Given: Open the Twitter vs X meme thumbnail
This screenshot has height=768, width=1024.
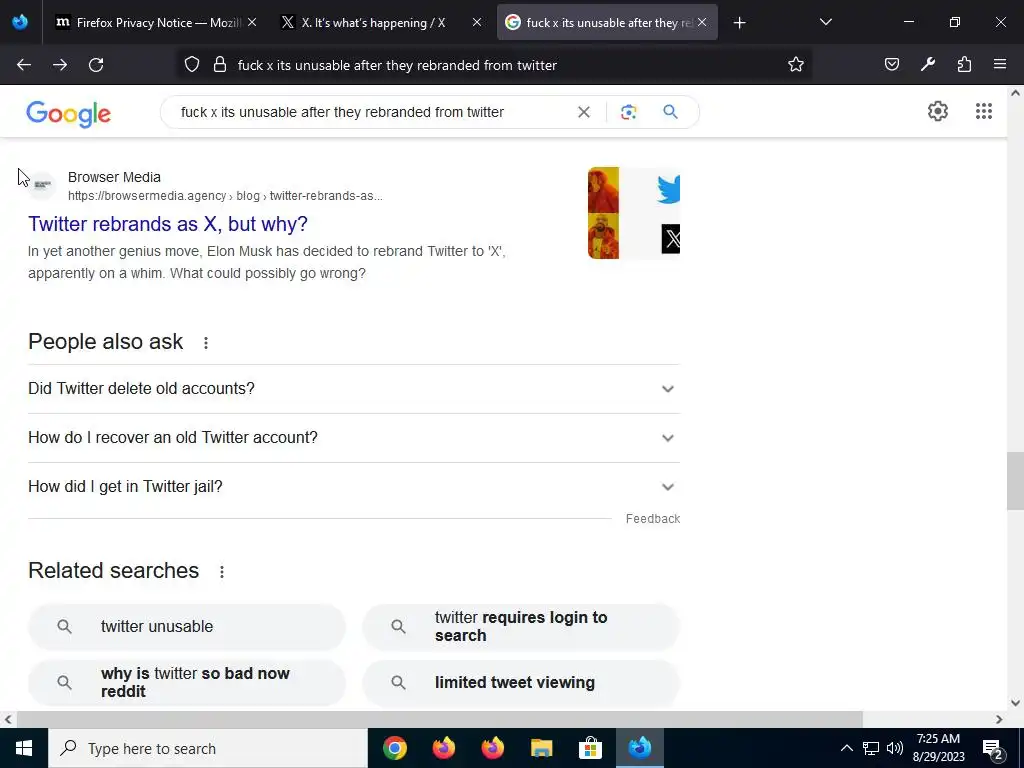Looking at the screenshot, I should [x=633, y=213].
